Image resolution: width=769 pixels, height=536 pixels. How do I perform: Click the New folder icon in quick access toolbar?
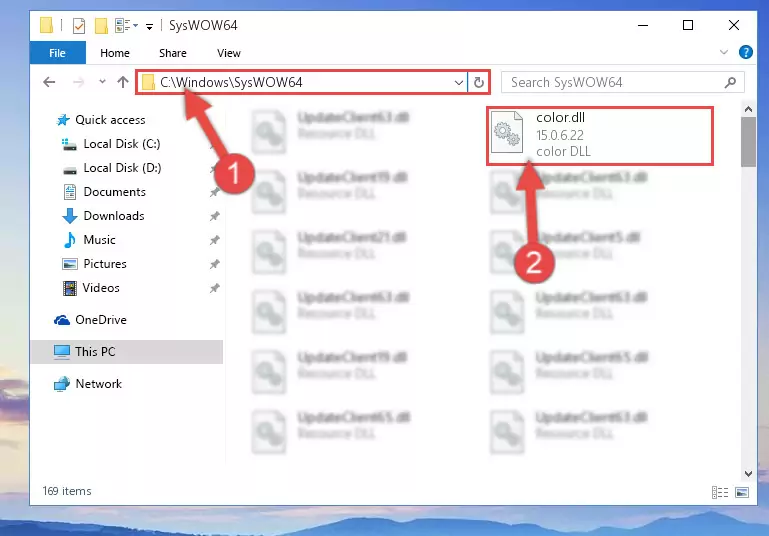(x=101, y=26)
